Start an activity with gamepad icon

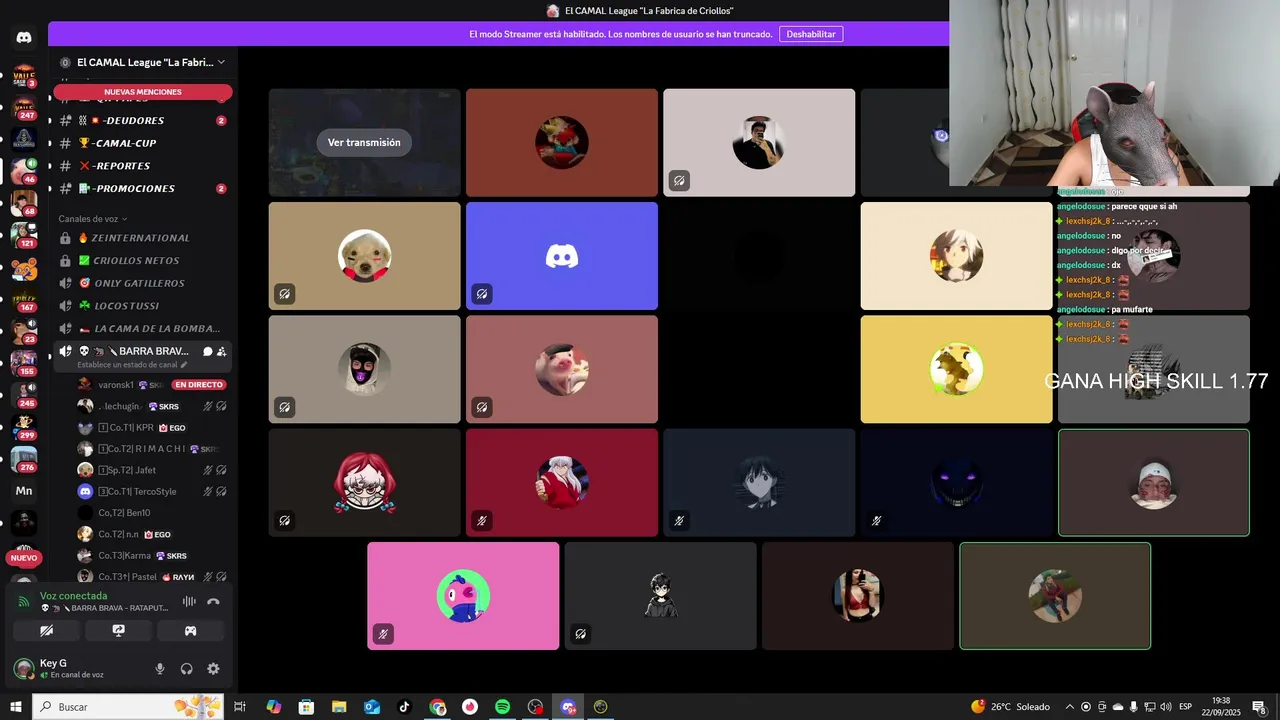pyautogui.click(x=190, y=631)
